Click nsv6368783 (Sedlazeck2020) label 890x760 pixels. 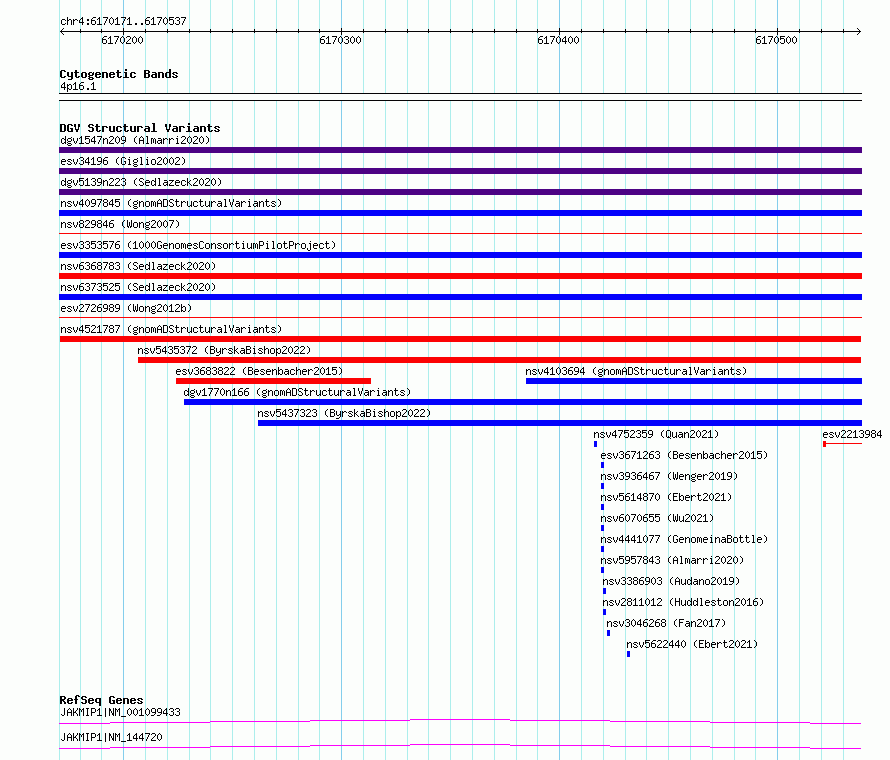pos(138,266)
